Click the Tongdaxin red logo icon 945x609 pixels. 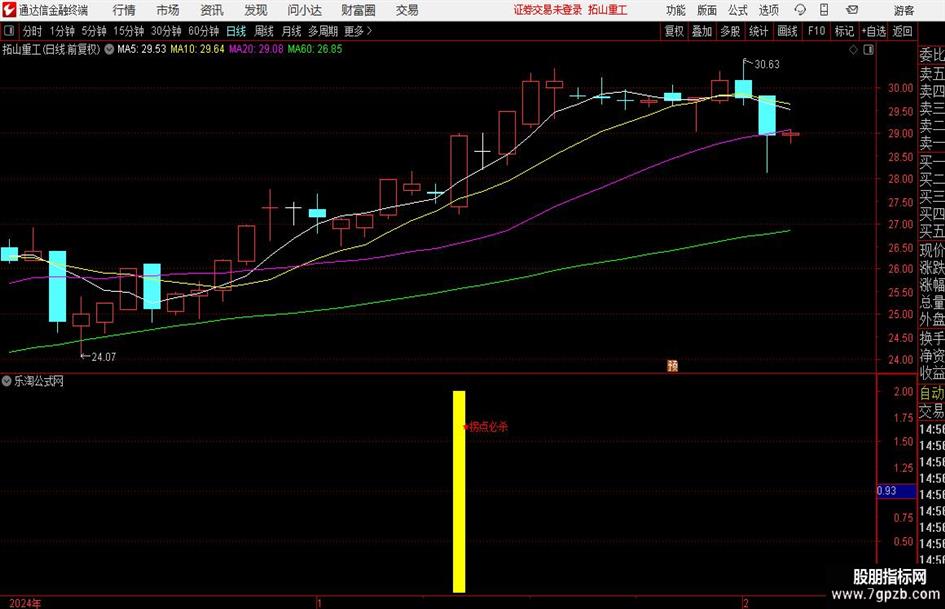(x=9, y=10)
